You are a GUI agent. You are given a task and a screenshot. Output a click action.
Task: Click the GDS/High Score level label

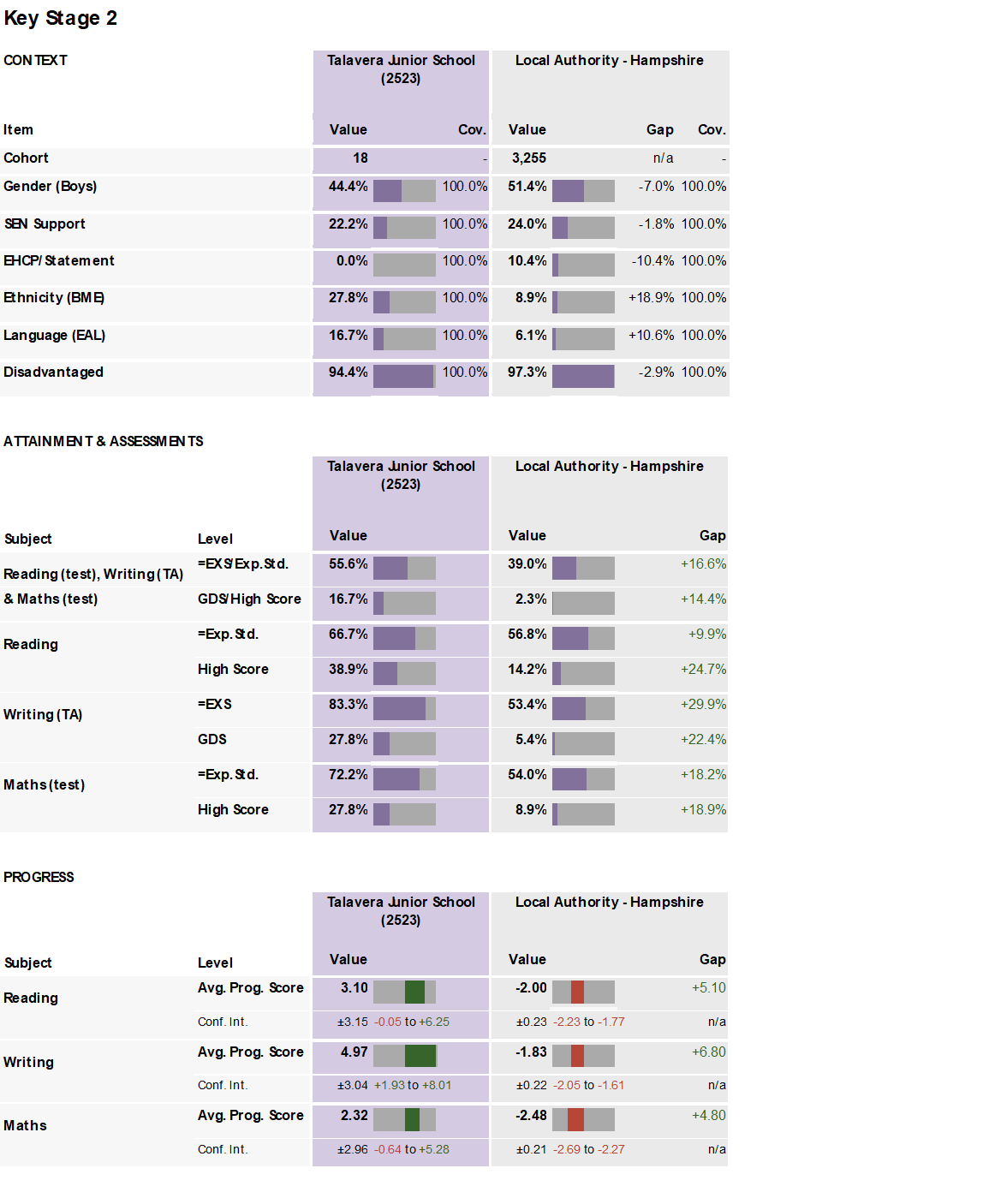[249, 599]
